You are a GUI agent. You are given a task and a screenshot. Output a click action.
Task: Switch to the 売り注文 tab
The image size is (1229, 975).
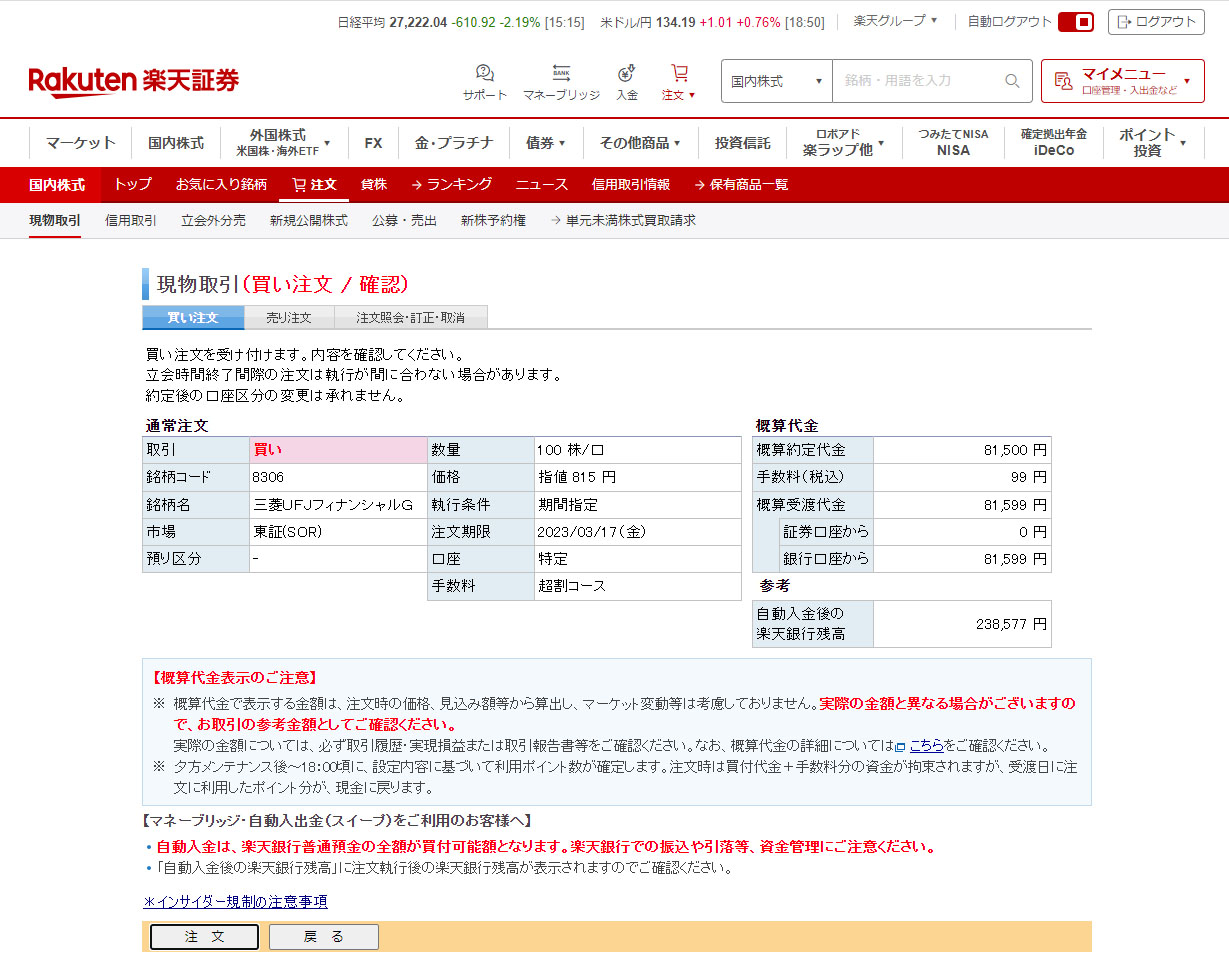(x=289, y=318)
